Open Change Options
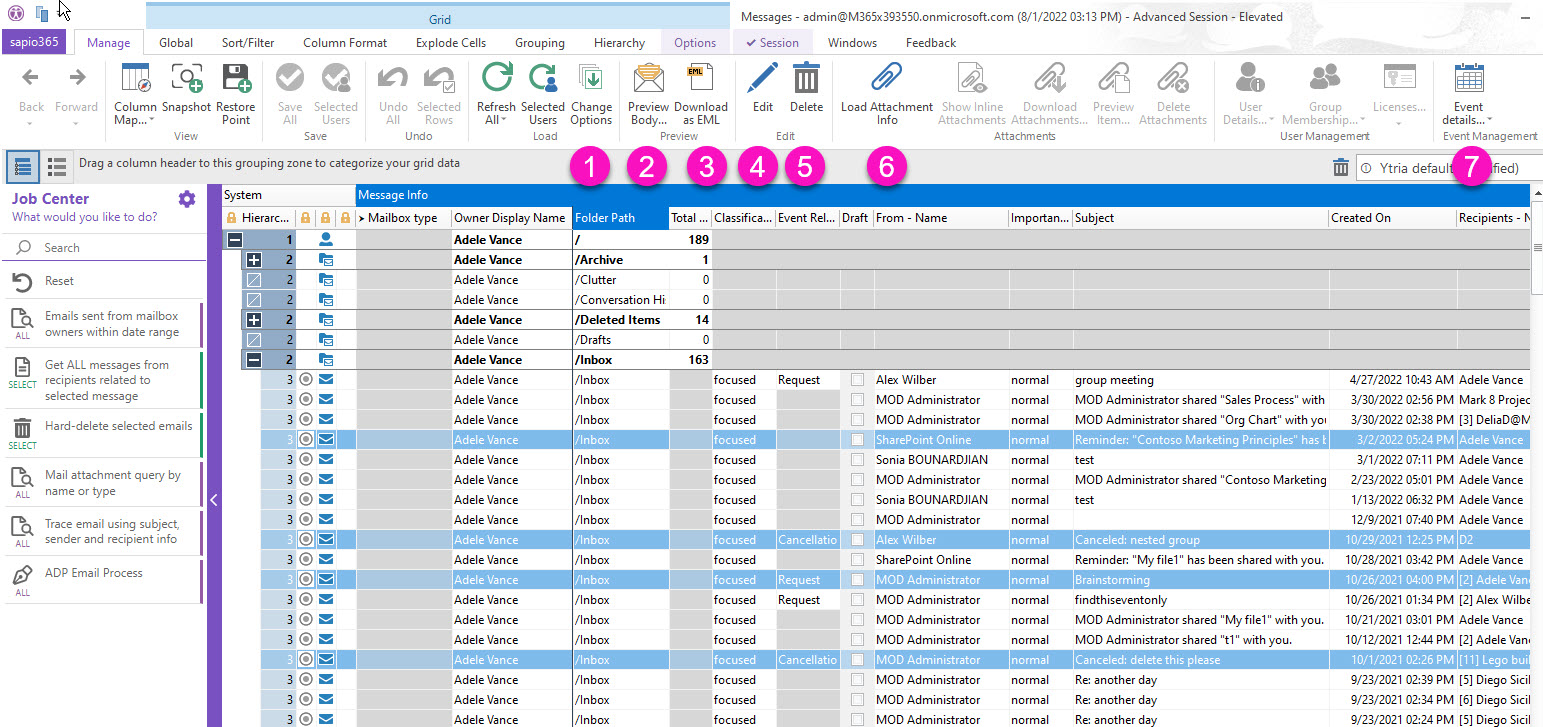This screenshot has width=1543, height=727. pos(591,92)
